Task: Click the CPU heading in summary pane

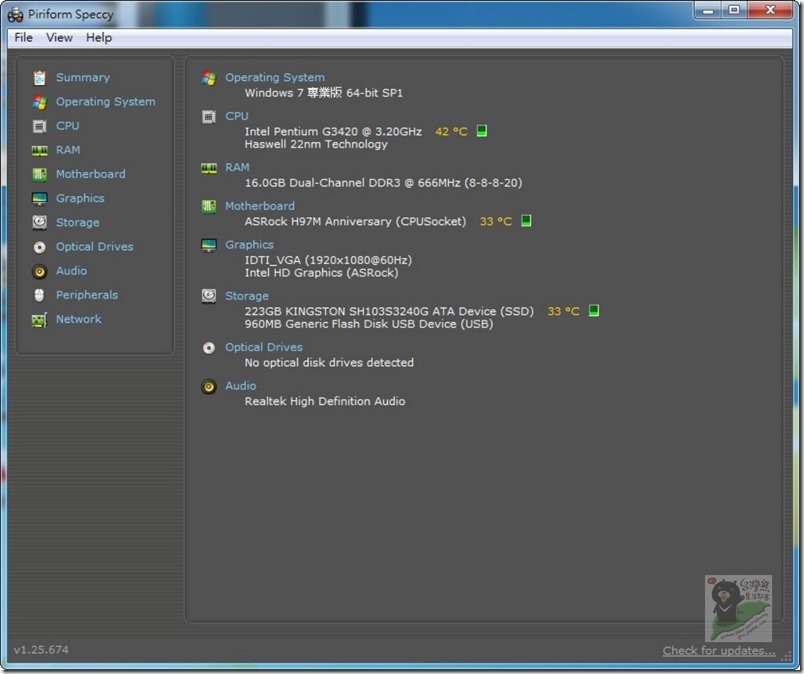Action: click(x=236, y=116)
